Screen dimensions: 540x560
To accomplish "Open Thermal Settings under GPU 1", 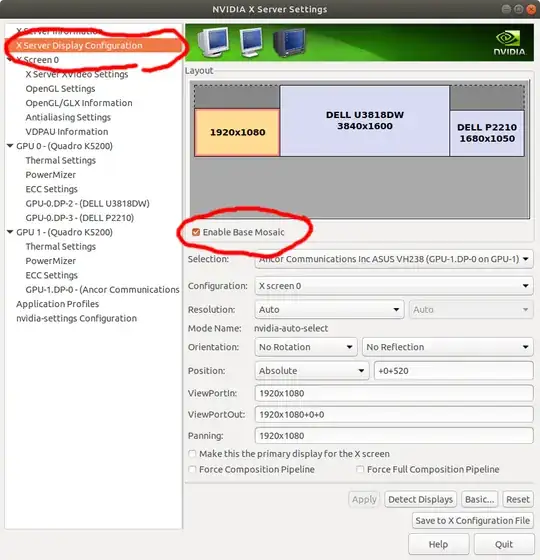I will 61,246.
